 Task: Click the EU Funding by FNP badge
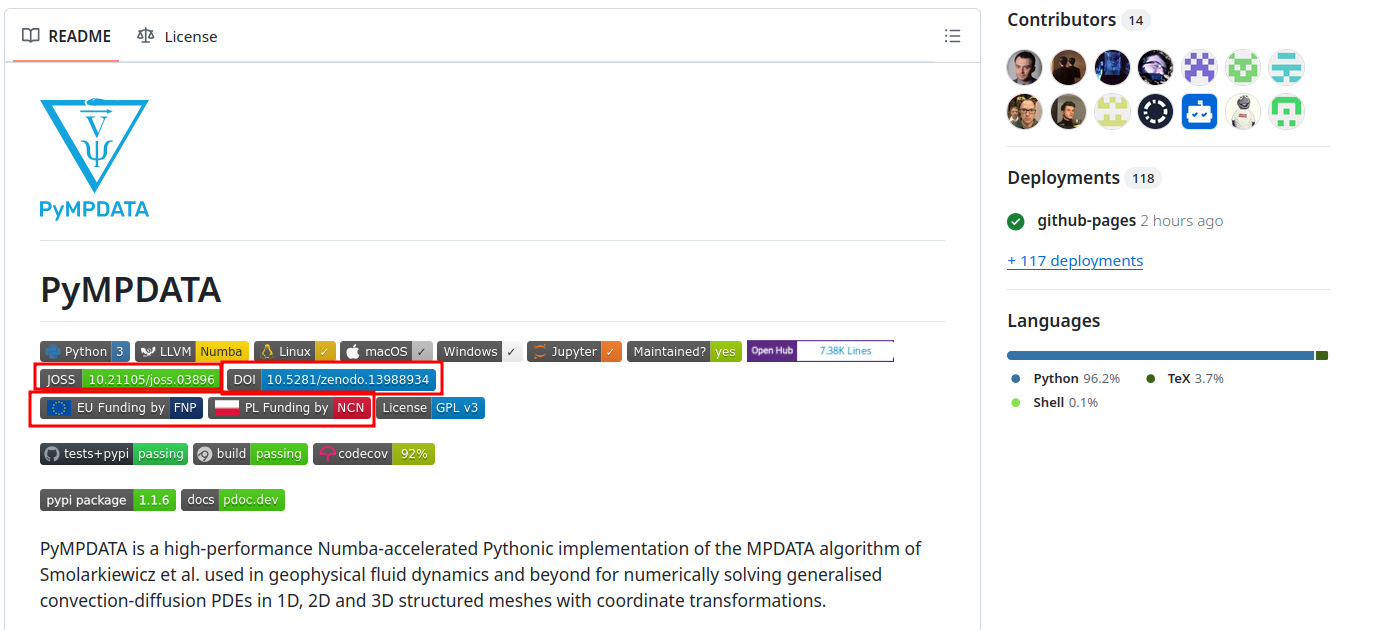point(121,408)
